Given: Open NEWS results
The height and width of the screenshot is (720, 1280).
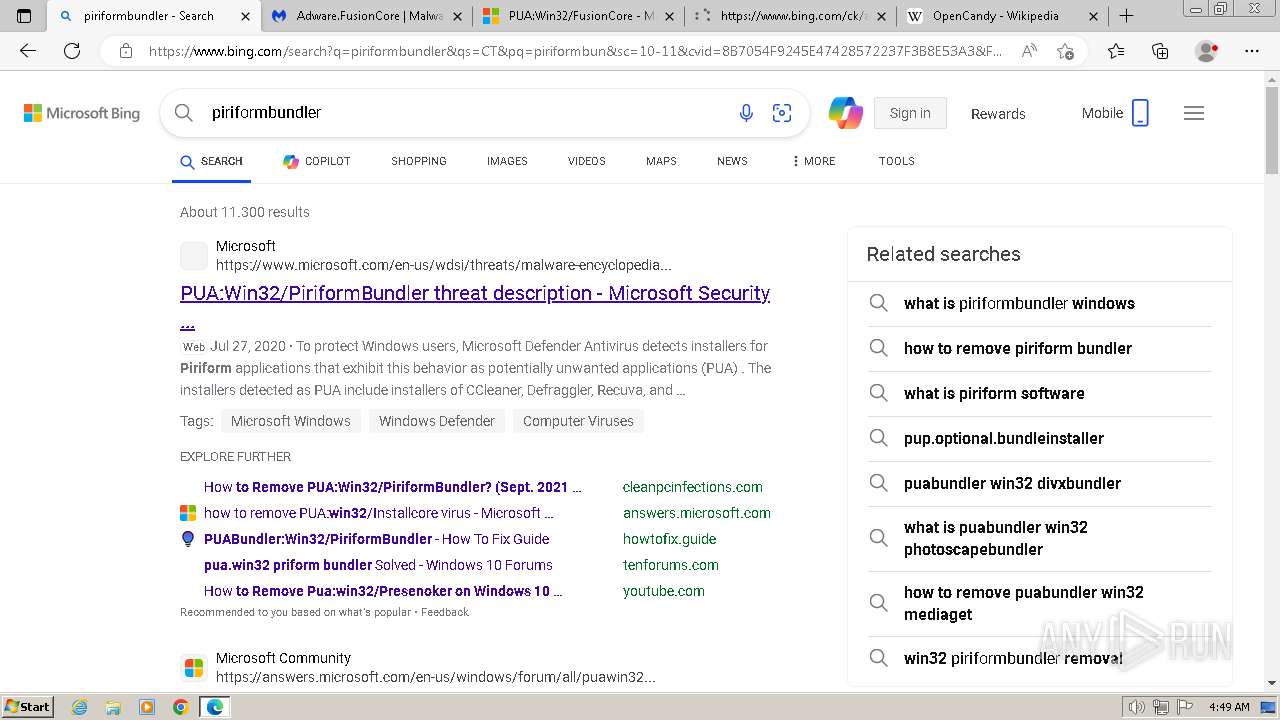Looking at the screenshot, I should click(x=732, y=161).
